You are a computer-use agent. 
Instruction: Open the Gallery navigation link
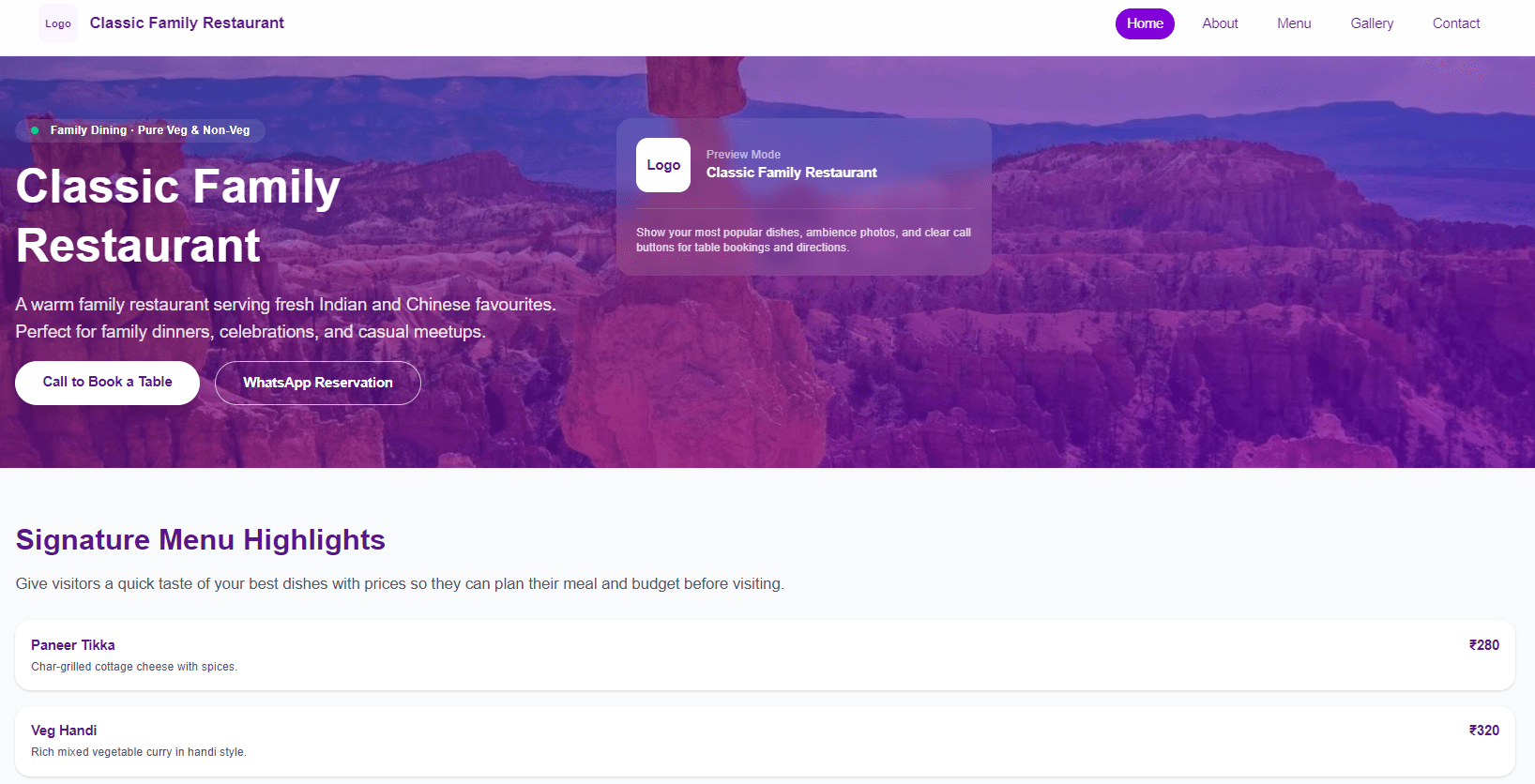pyautogui.click(x=1372, y=23)
